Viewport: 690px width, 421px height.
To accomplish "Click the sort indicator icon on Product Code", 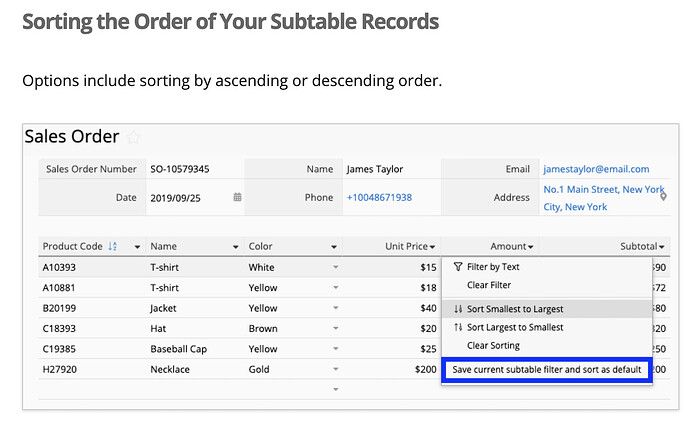I will point(113,246).
